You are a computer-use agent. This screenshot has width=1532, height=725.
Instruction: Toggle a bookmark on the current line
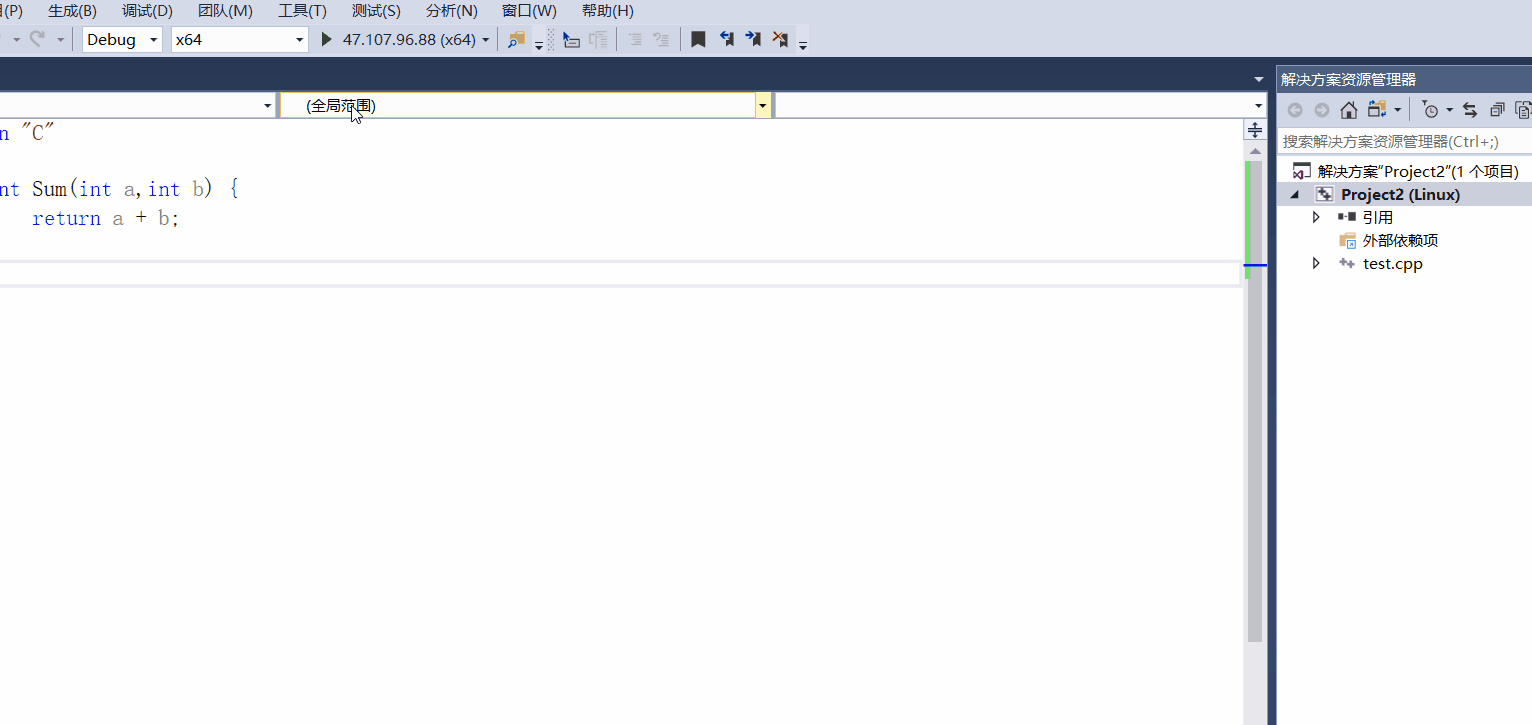click(x=698, y=40)
